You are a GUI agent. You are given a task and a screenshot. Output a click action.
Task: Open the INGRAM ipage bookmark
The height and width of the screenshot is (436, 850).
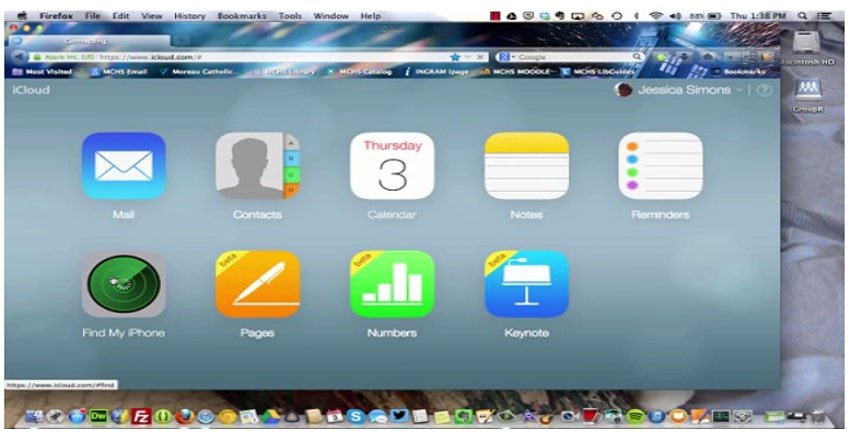437,72
